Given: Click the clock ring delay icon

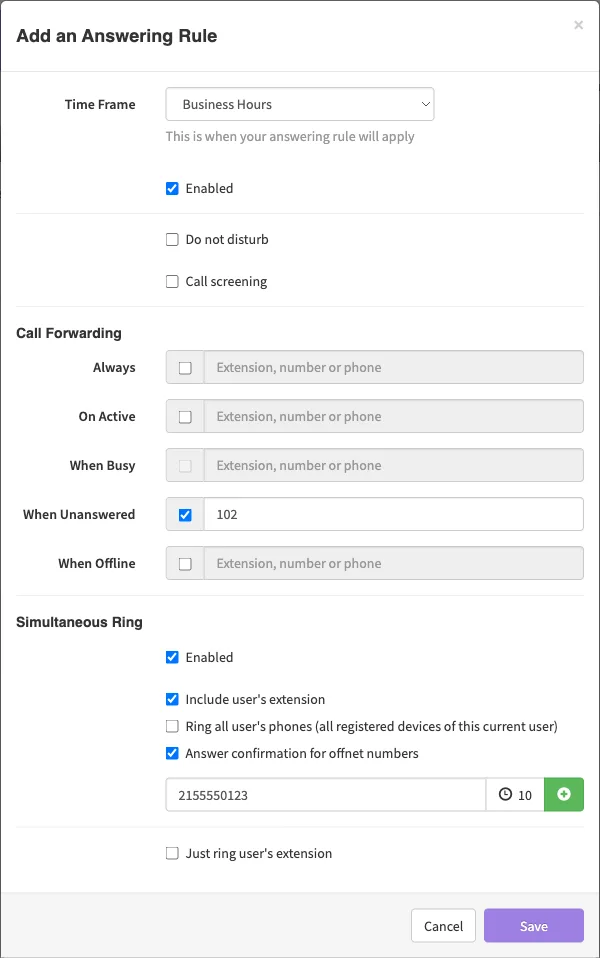Looking at the screenshot, I should click(505, 794).
